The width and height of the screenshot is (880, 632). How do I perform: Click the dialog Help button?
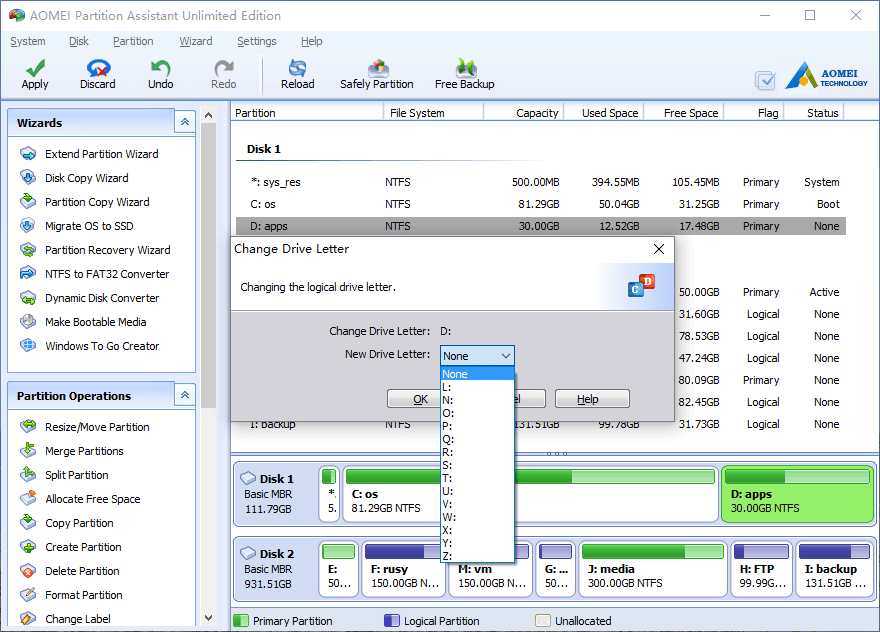(592, 399)
